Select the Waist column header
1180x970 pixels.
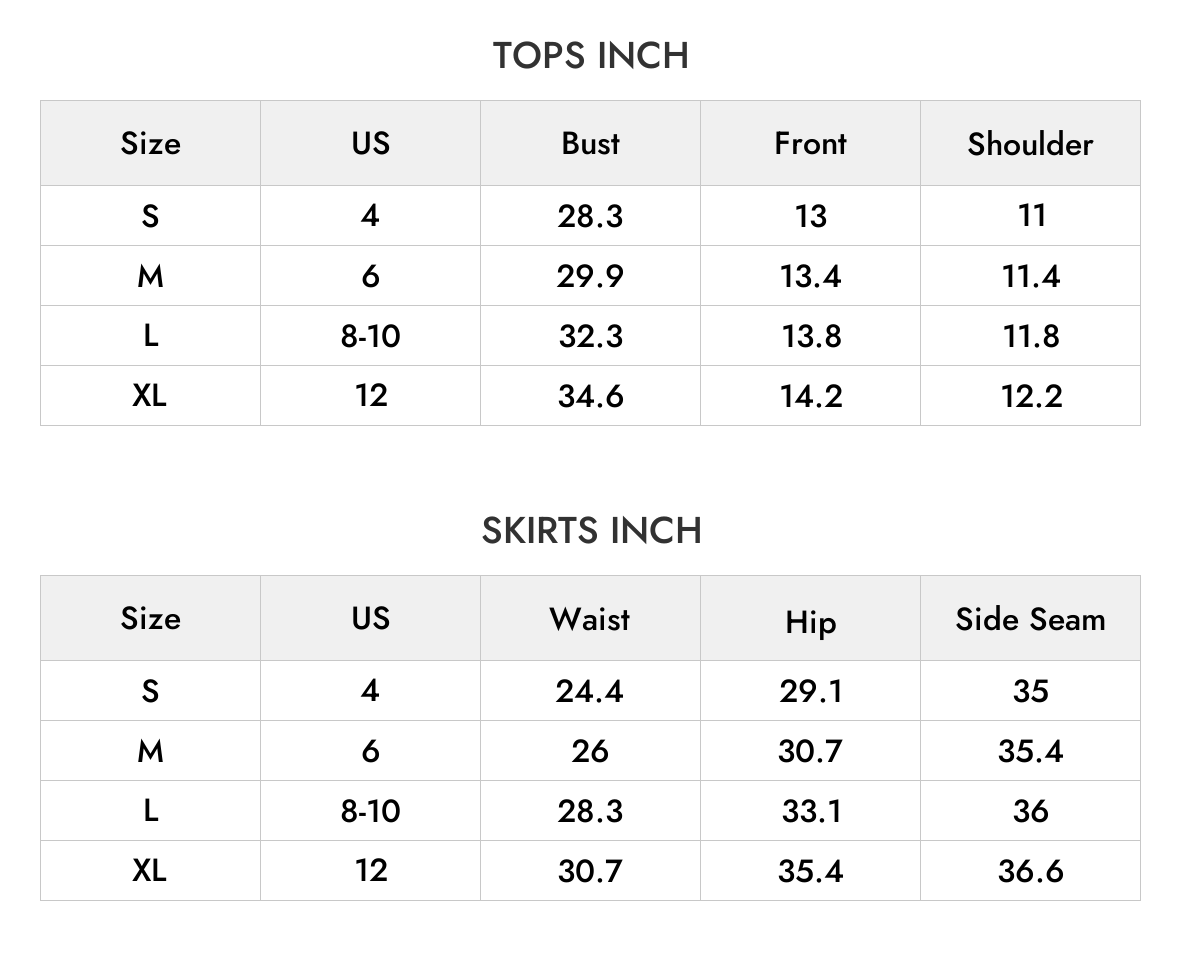590,619
